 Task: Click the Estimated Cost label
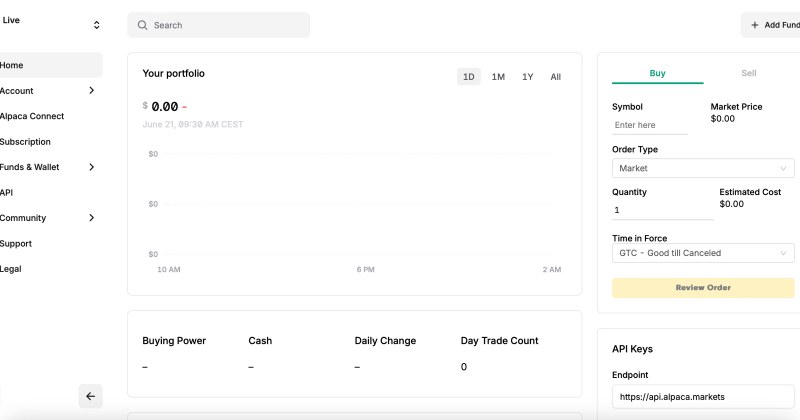(x=750, y=192)
